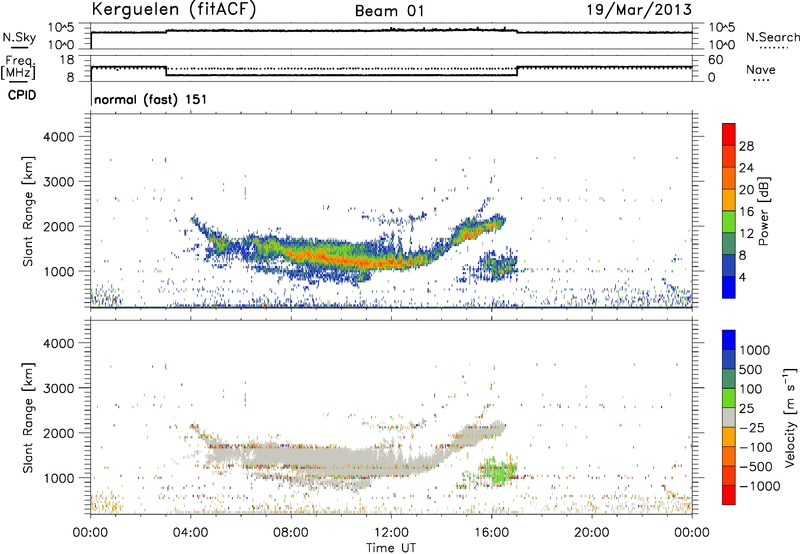The width and height of the screenshot is (800, 554).
Task: Click the 1000 km tick on the velocity panel
Action: coord(58,478)
